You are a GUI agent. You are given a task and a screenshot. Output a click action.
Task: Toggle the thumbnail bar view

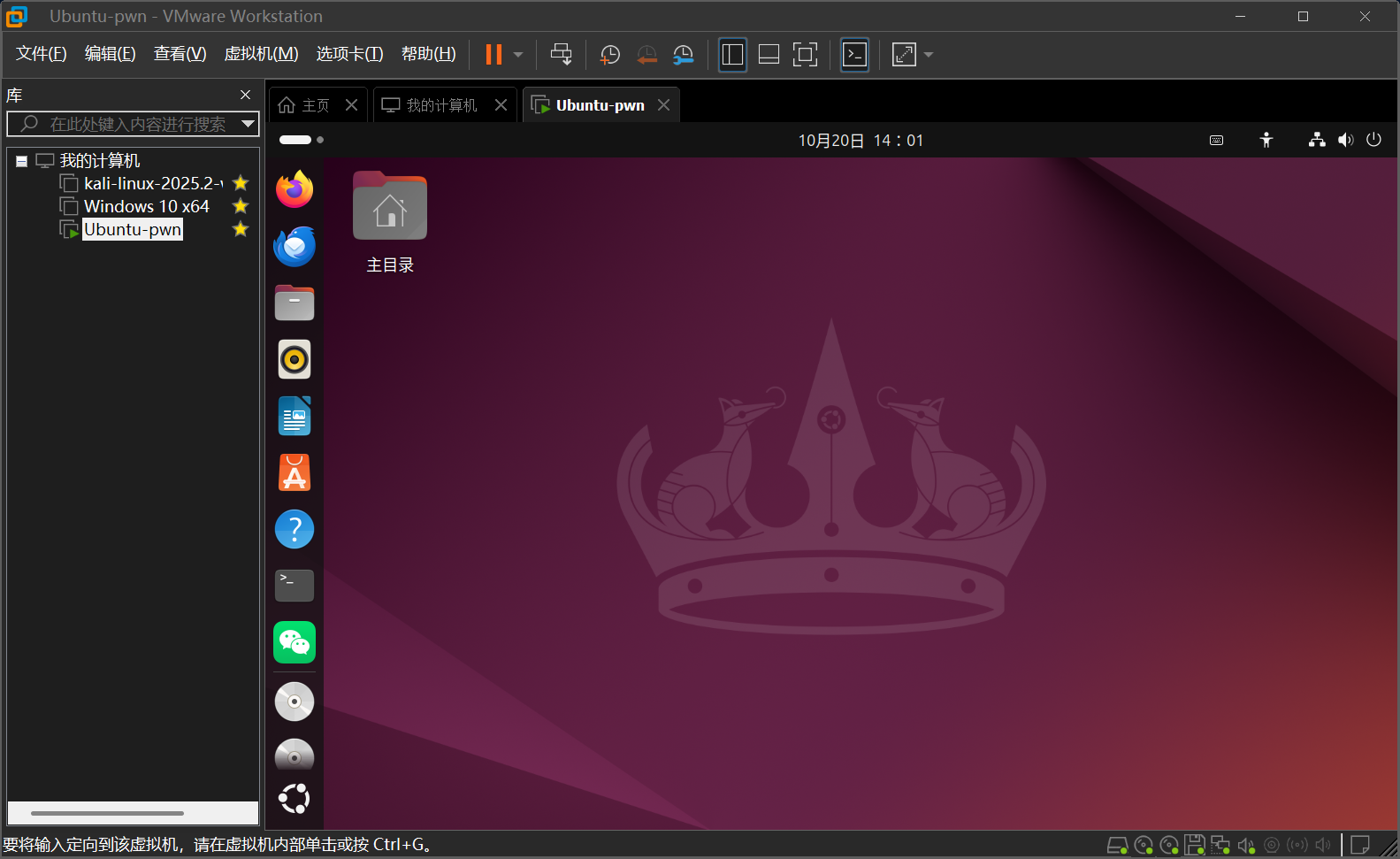(x=769, y=55)
